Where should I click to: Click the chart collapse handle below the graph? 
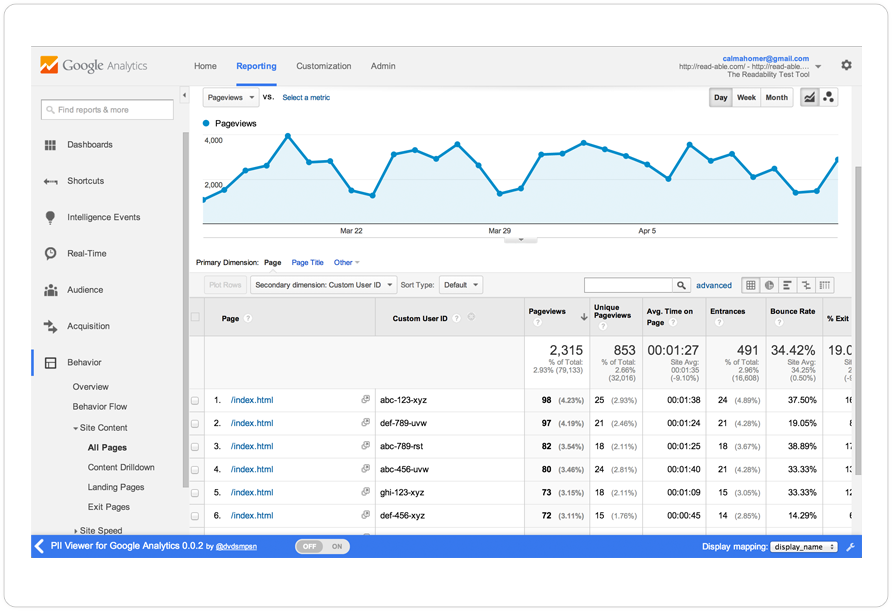[521, 240]
